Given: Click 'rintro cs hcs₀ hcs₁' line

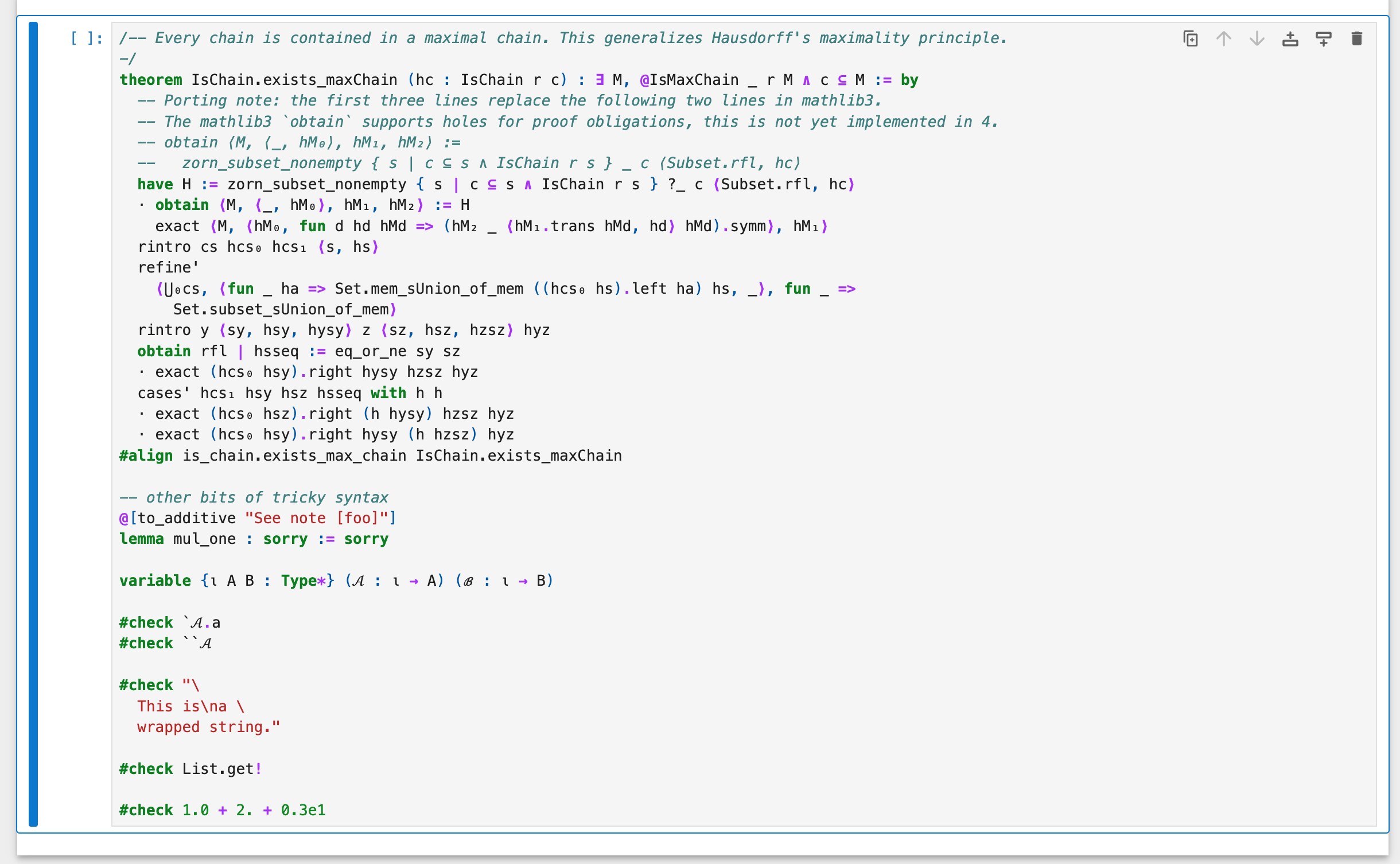Looking at the screenshot, I should (258, 247).
